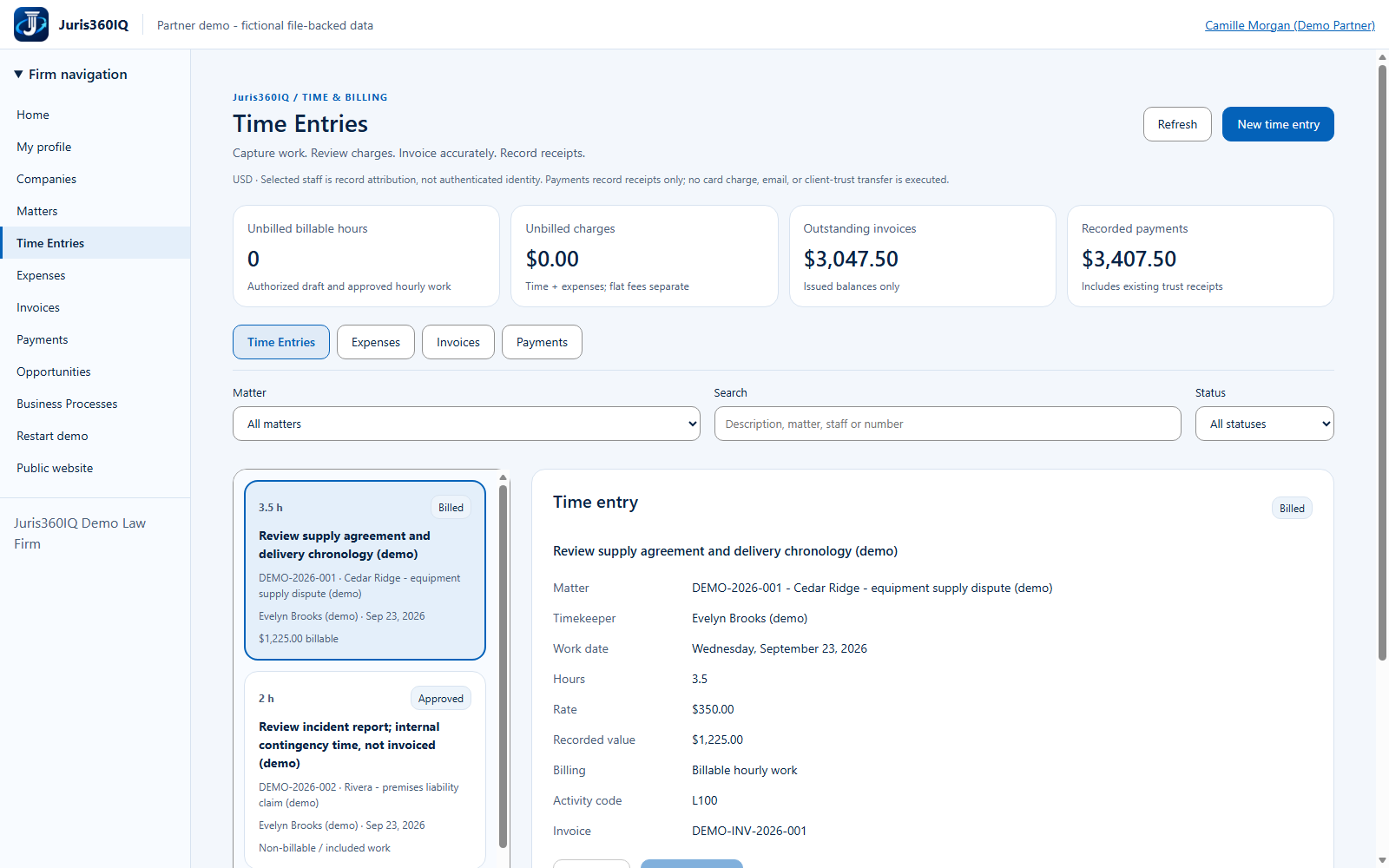Click the time entries list scrollbar
The width and height of the screenshot is (1389, 868).
click(503, 665)
